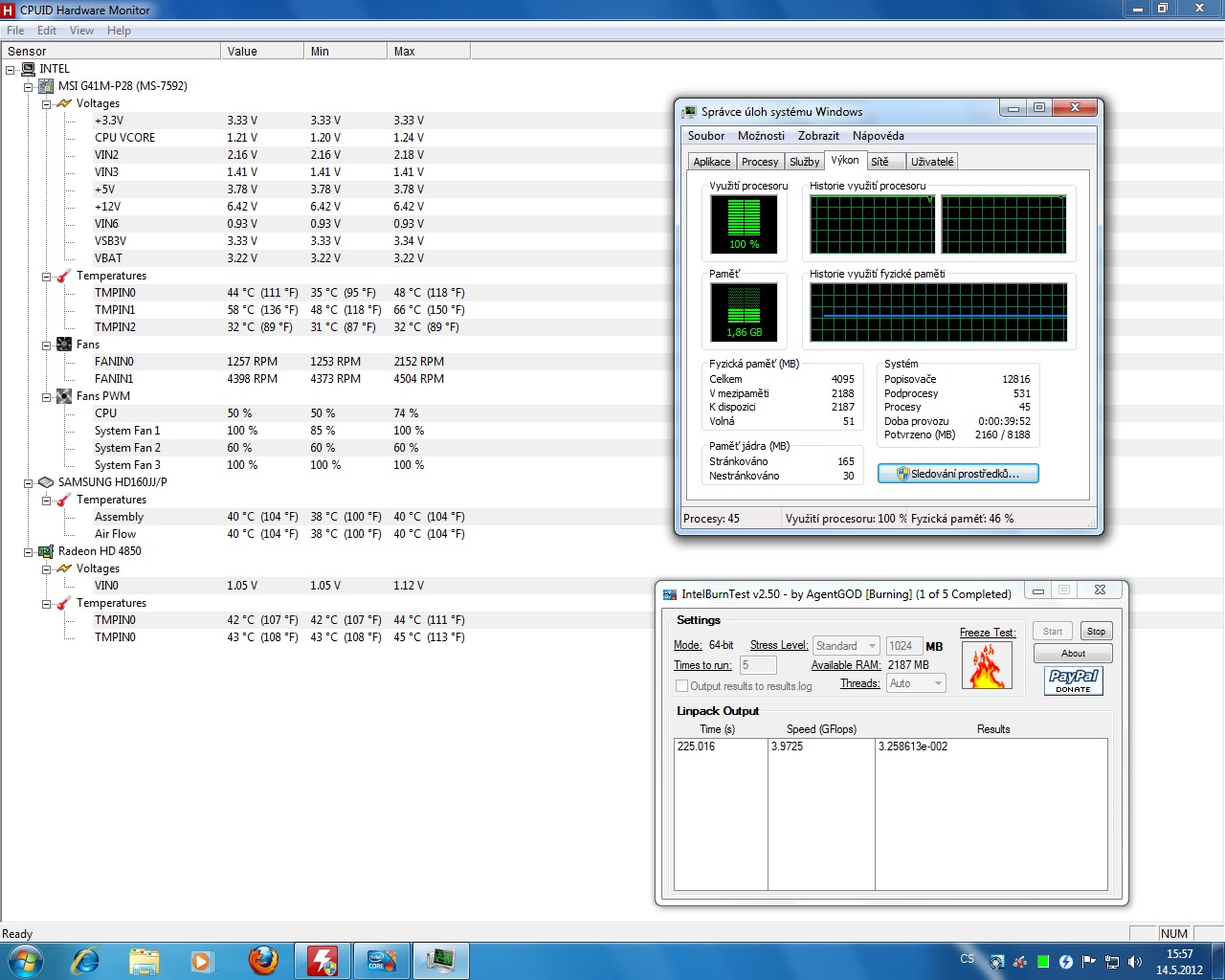1225x980 pixels.
Task: Click the PayPal Donate image in IntelBurnTest
Action: coord(1073,680)
